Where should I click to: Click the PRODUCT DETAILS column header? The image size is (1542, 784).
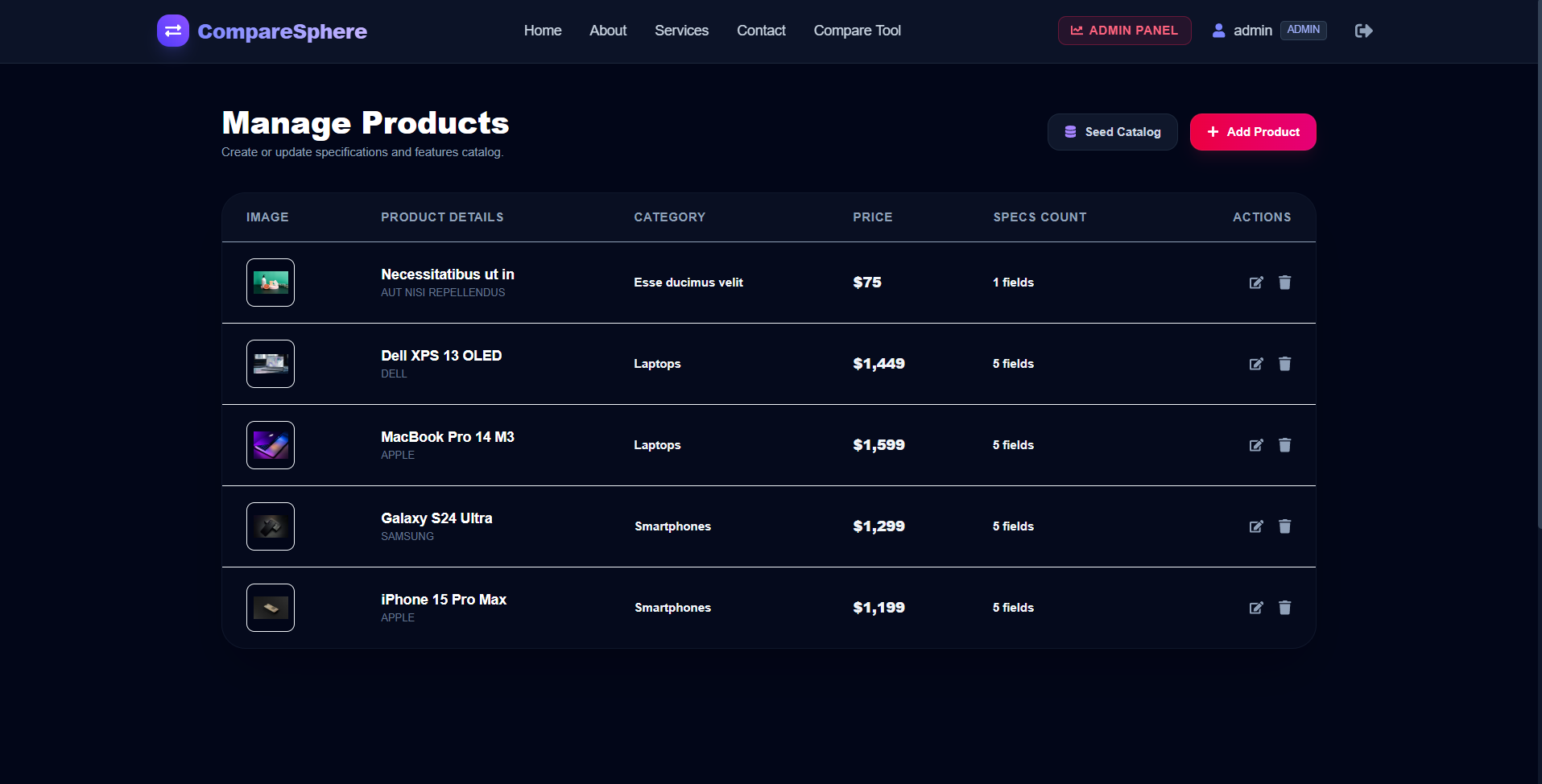pos(442,217)
